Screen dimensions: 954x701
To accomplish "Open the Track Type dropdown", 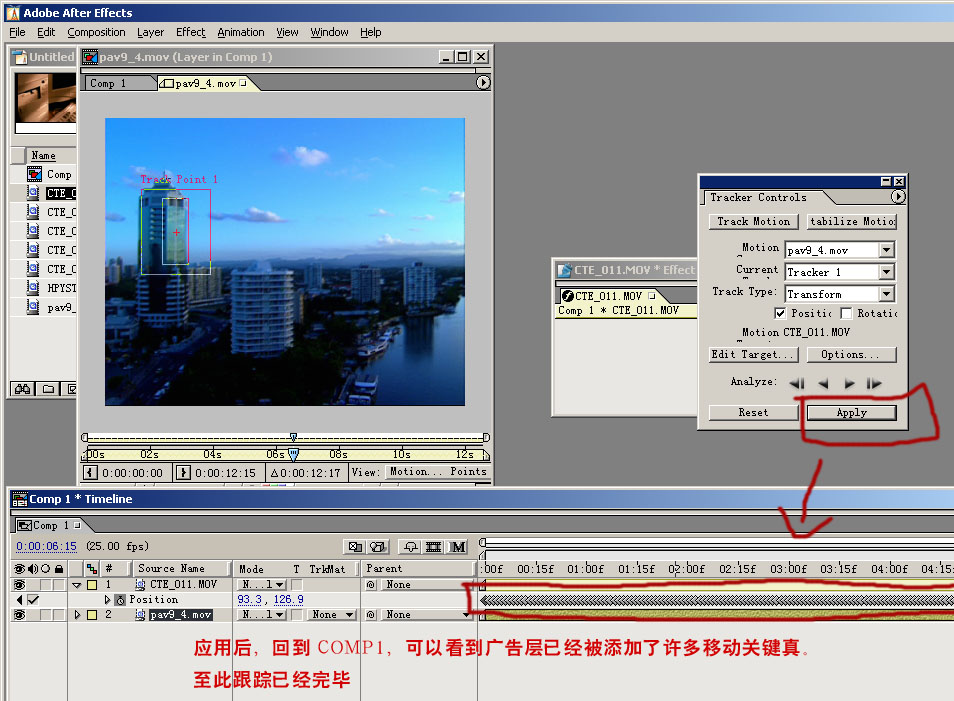I will [886, 294].
